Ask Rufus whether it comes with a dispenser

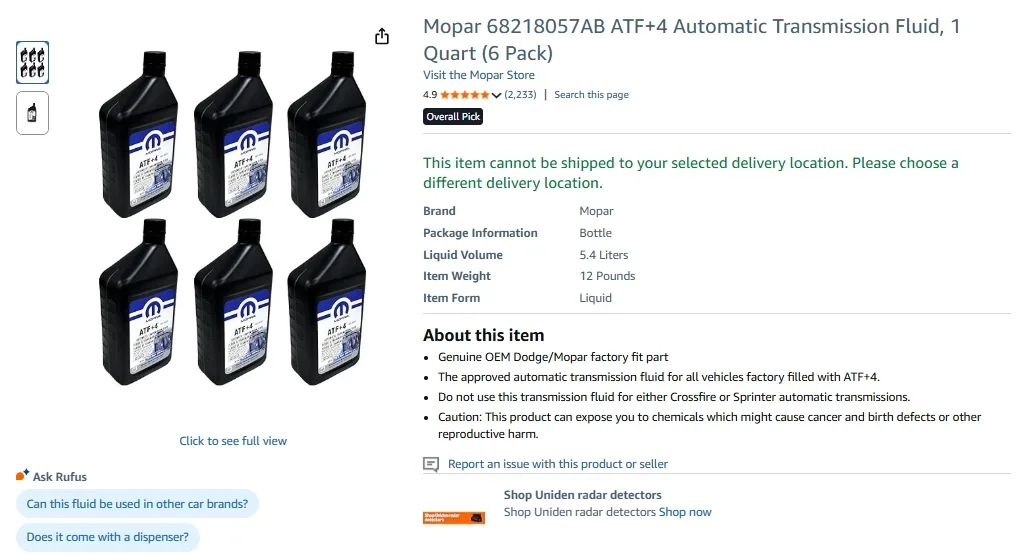(x=108, y=537)
